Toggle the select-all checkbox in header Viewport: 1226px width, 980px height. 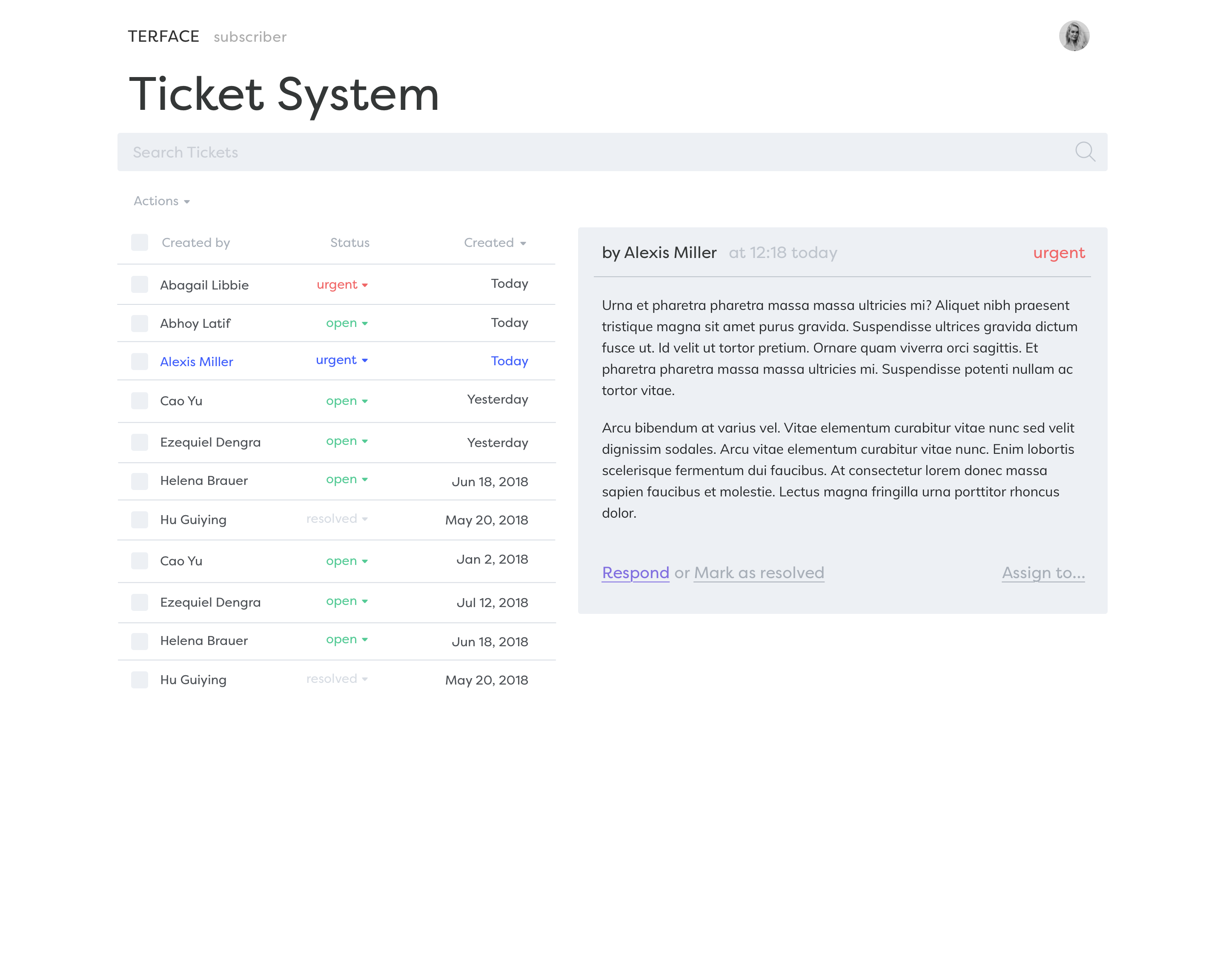coord(139,242)
